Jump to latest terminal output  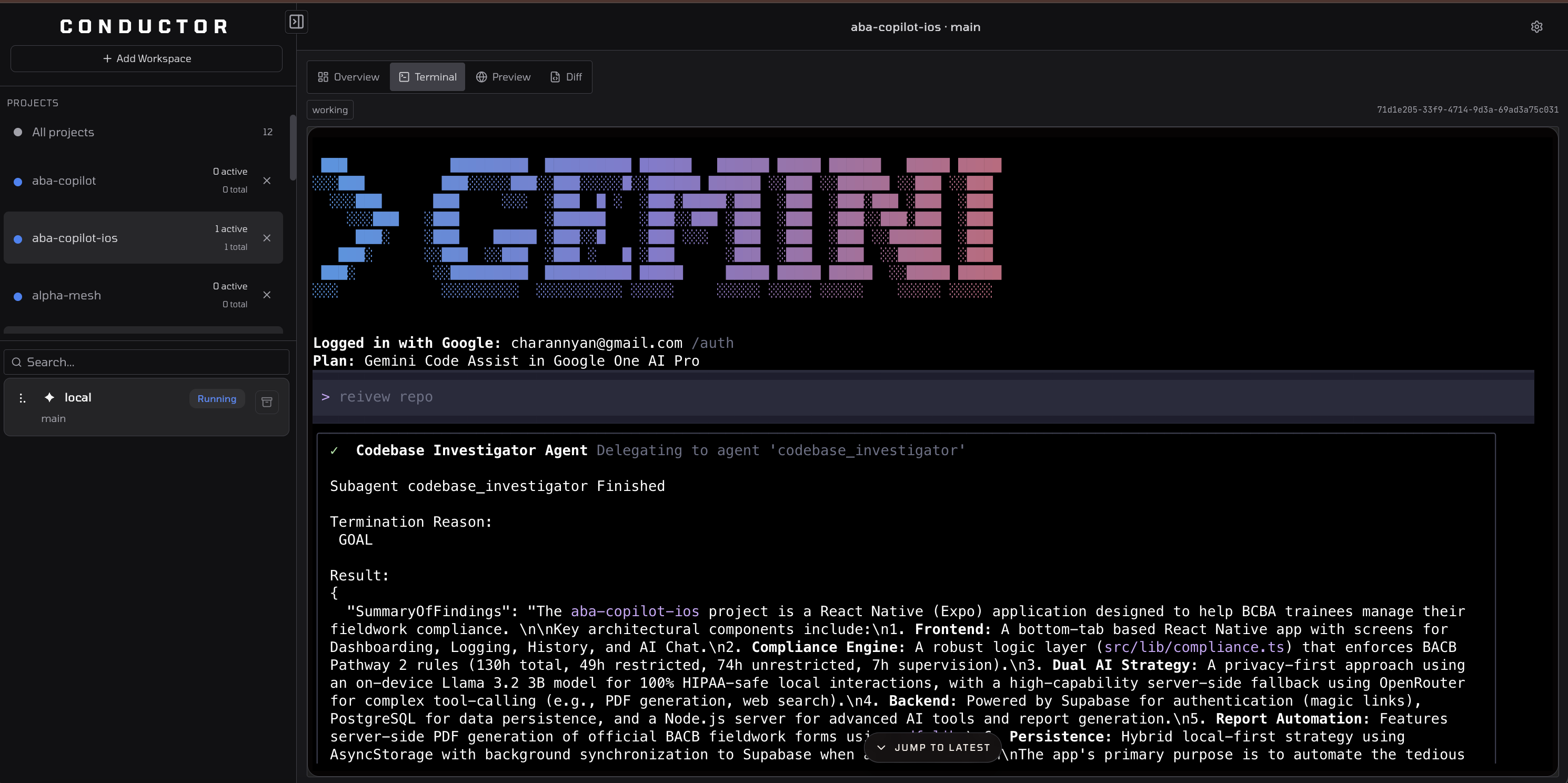[x=932, y=748]
